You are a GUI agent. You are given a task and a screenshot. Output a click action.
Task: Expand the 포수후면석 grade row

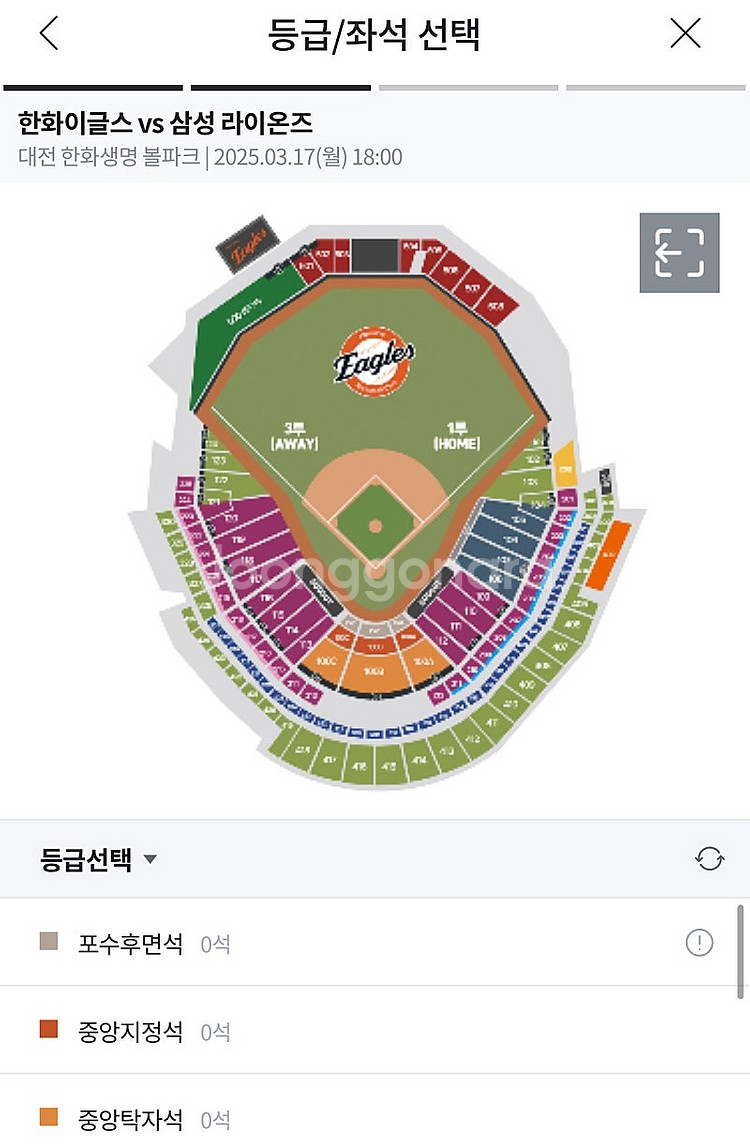click(130, 943)
